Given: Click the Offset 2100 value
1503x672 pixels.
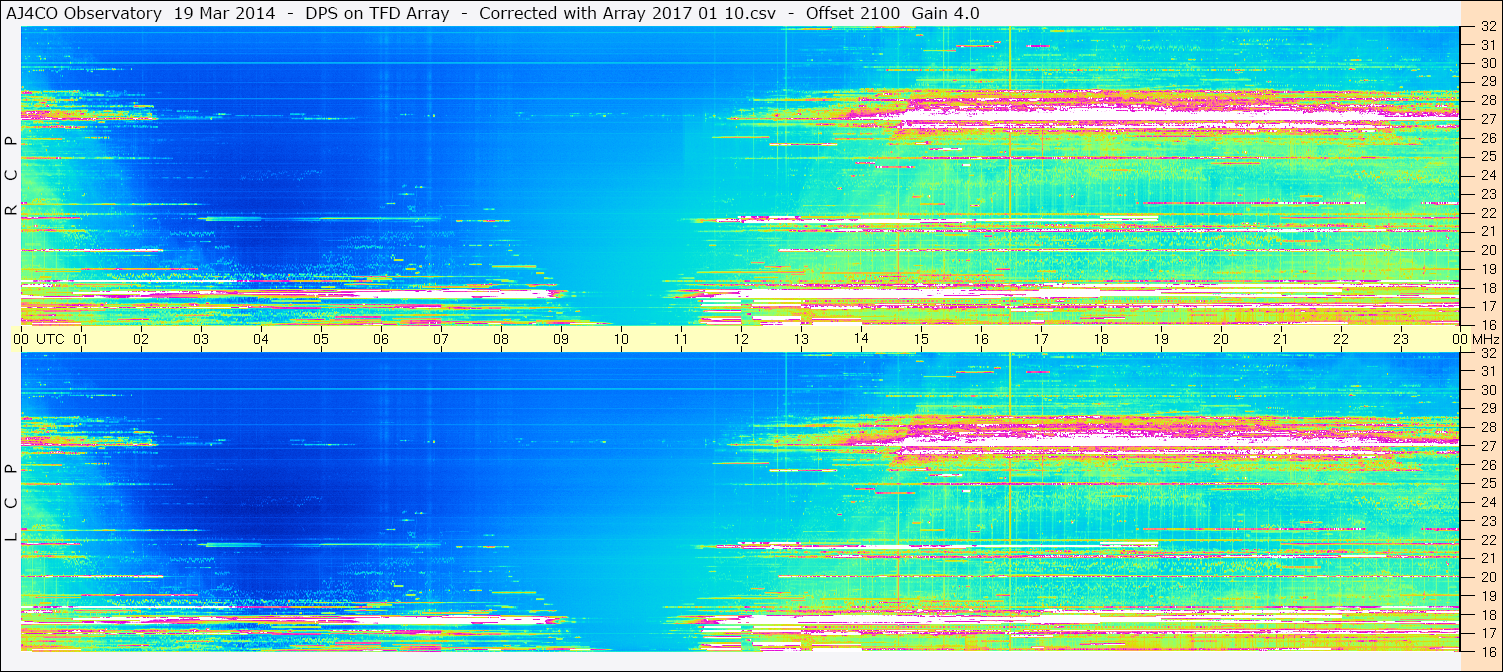Looking at the screenshot, I should point(852,13).
